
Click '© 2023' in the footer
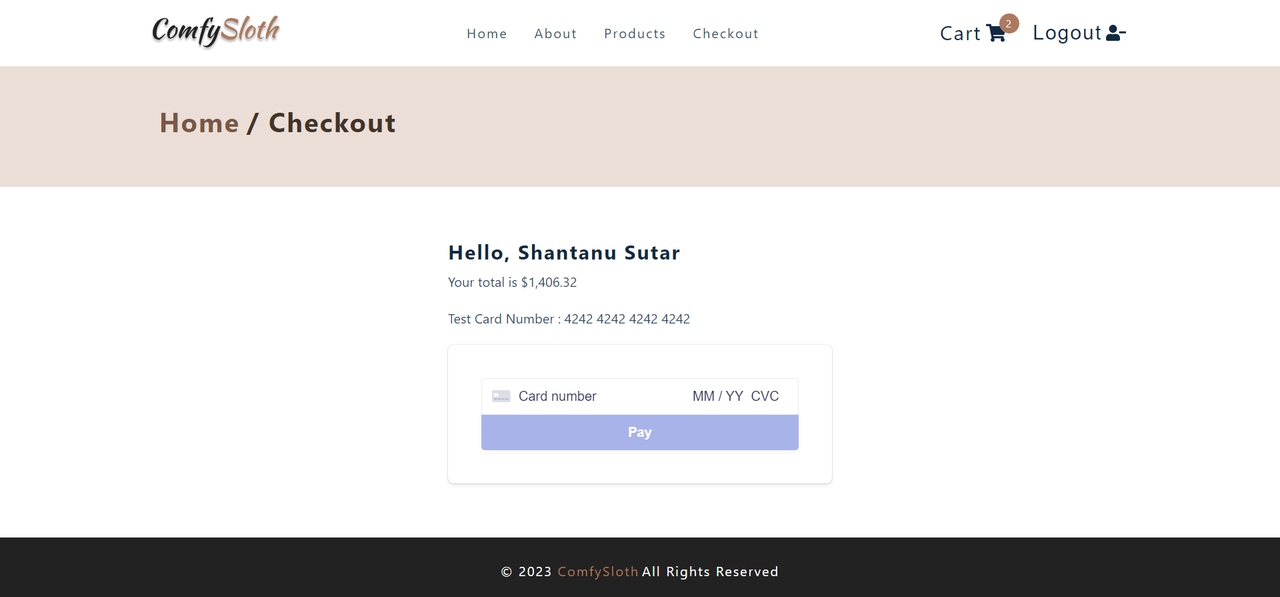(x=526, y=572)
